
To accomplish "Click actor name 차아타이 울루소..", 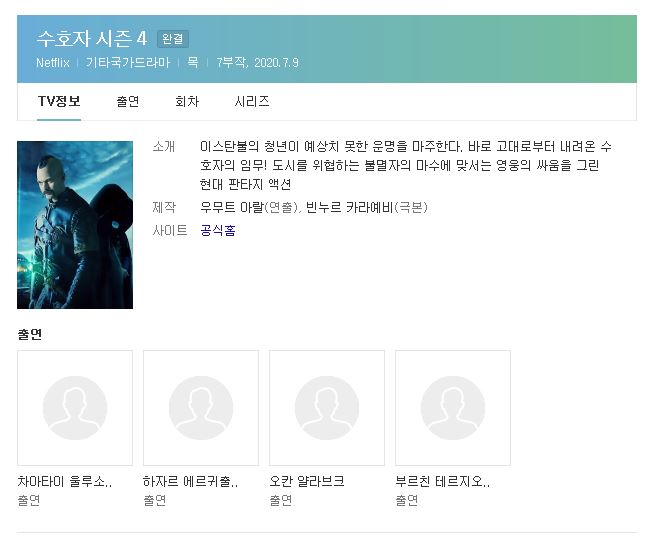I will (x=65, y=481).
